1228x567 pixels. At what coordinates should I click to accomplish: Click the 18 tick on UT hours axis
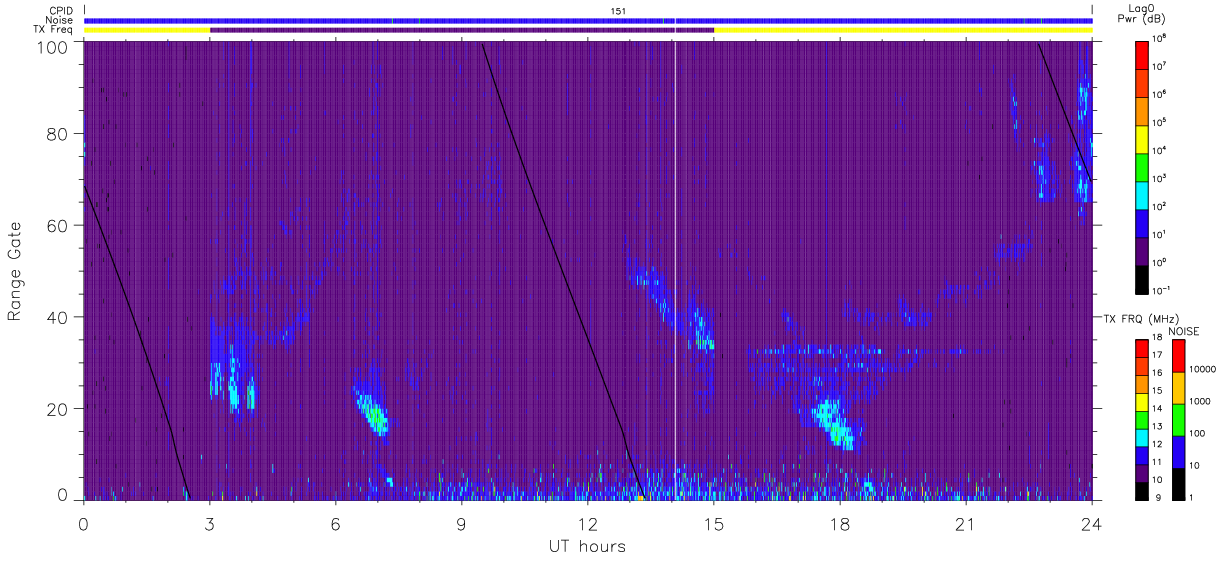840,523
